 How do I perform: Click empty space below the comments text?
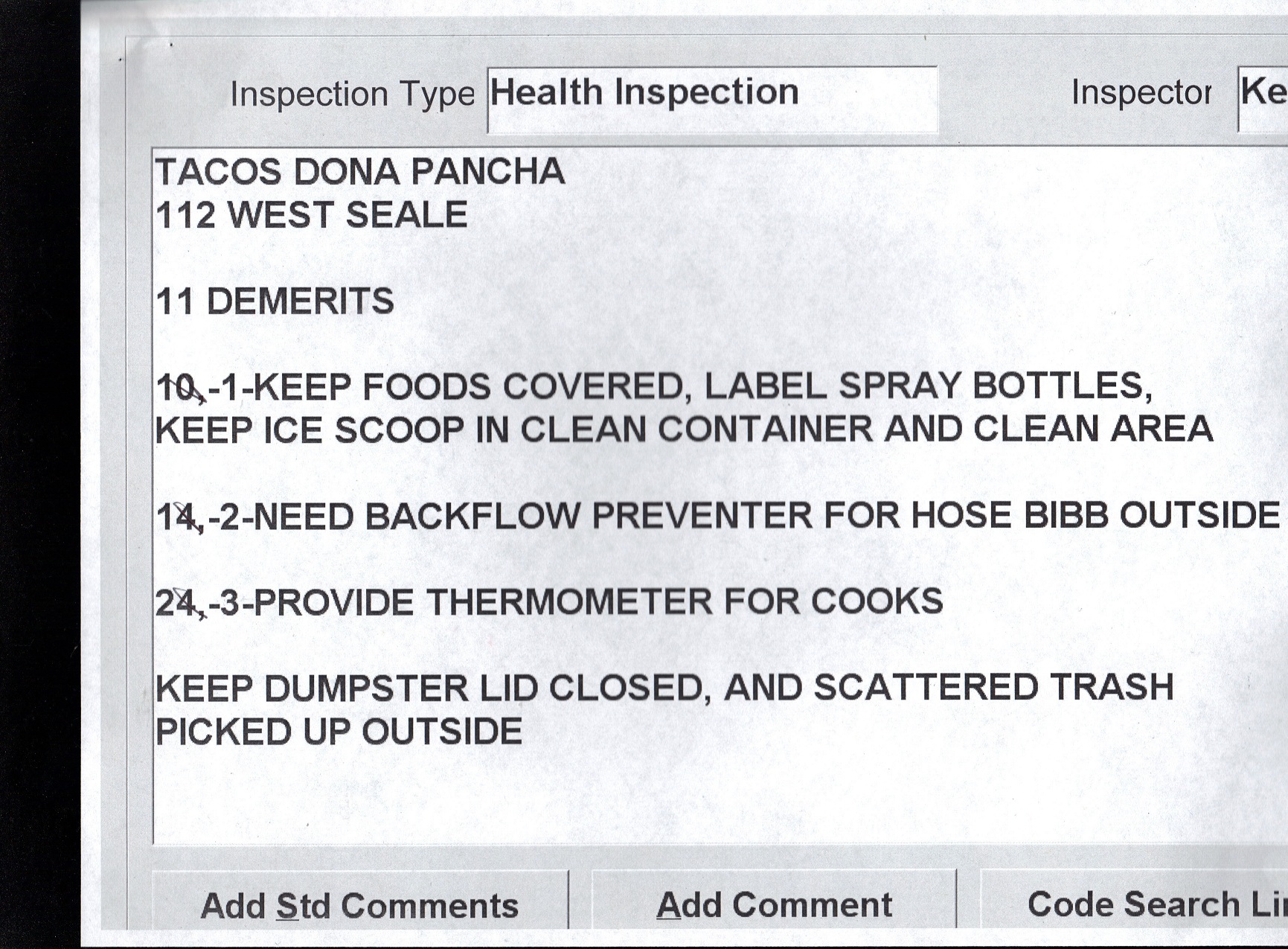(x=670, y=796)
